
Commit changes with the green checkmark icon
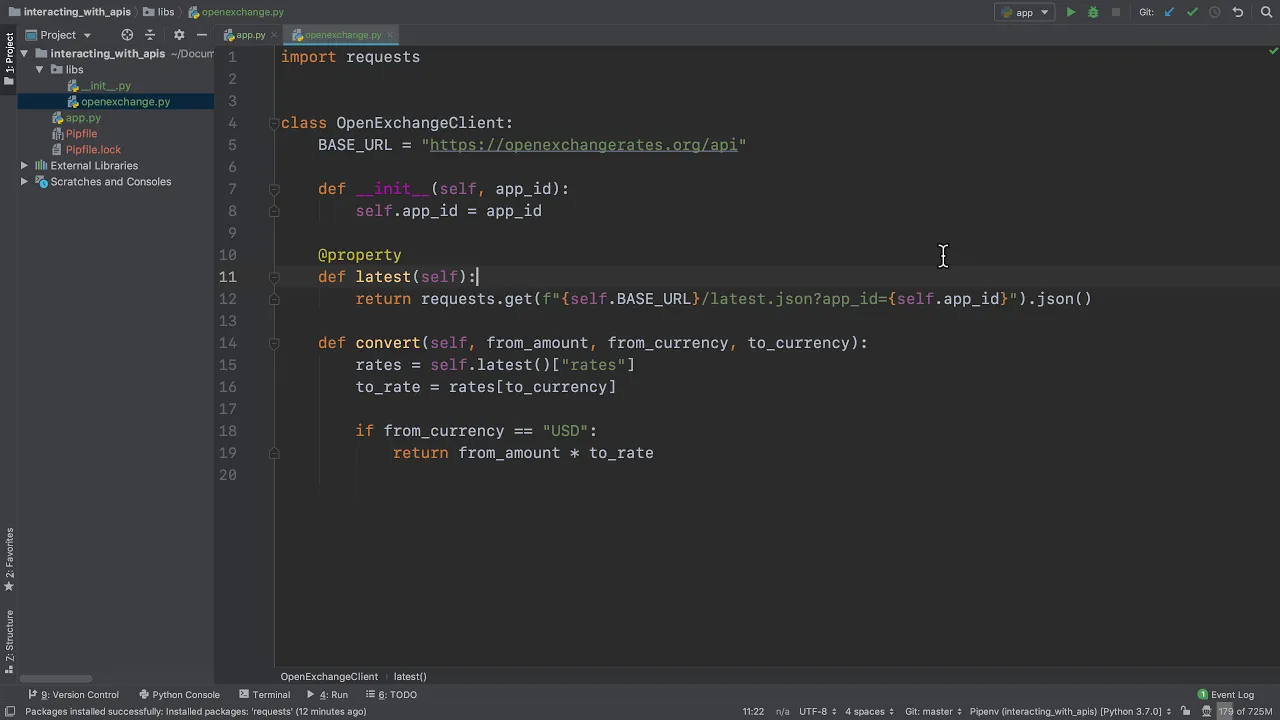coord(1192,12)
